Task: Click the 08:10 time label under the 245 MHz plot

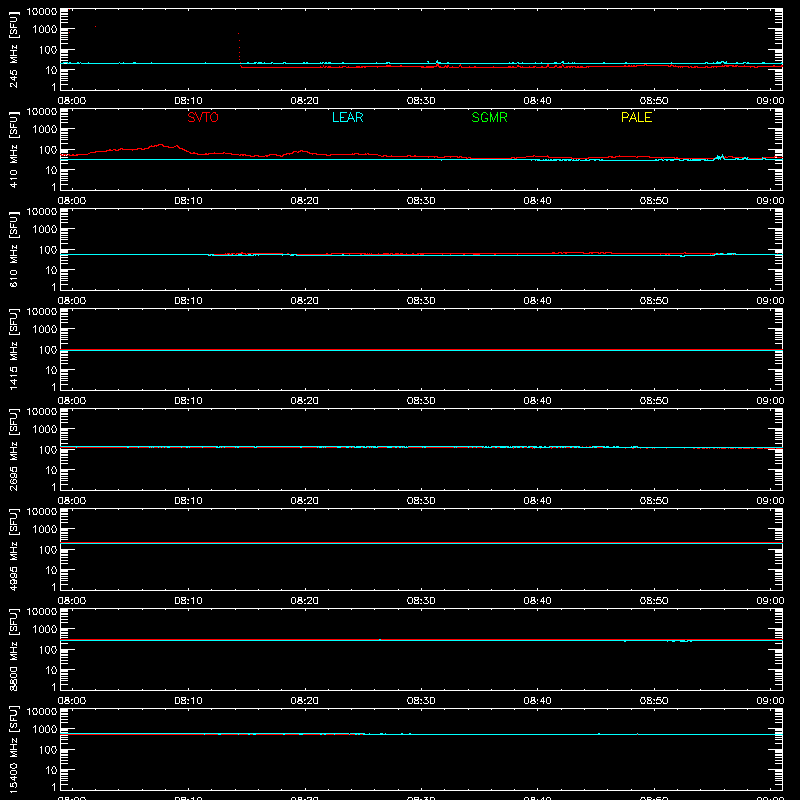Action: point(188,101)
